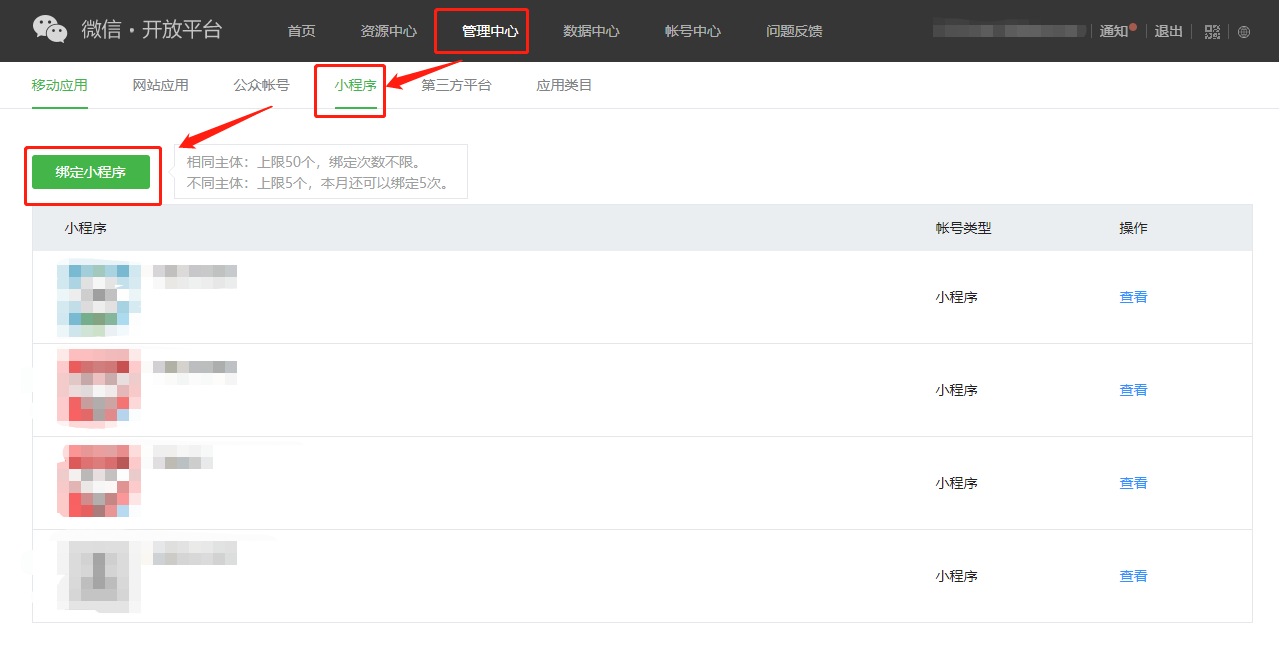This screenshot has height=654, width=1279.
Task: Click 查看 for the third mini program
Action: 1133,483
